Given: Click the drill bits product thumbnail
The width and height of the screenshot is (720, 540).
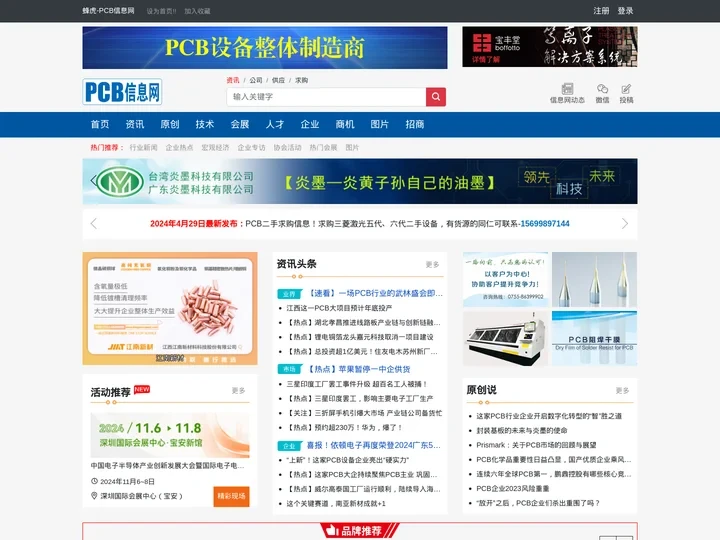Looking at the screenshot, I should tap(594, 279).
